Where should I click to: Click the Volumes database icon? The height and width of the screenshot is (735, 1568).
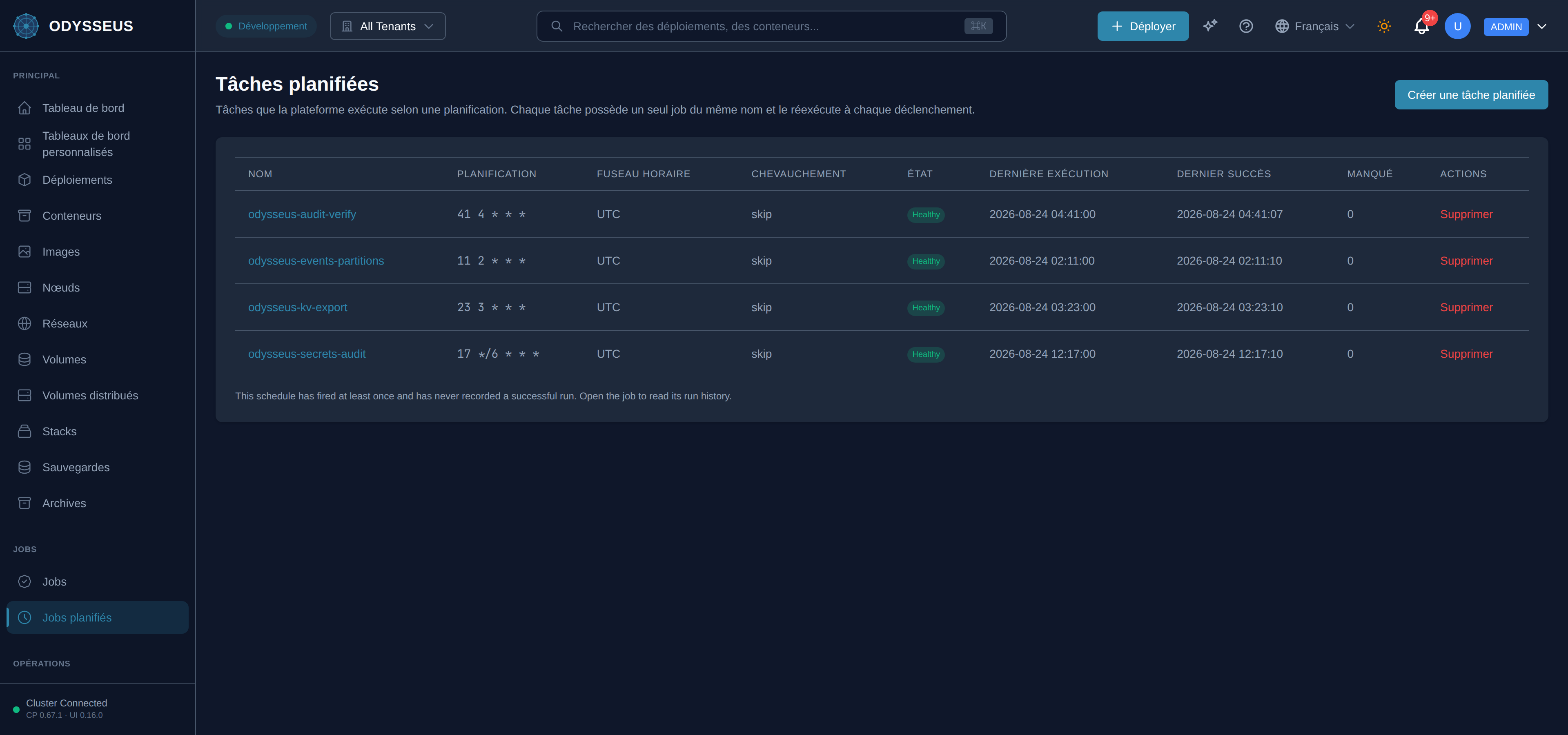click(24, 359)
